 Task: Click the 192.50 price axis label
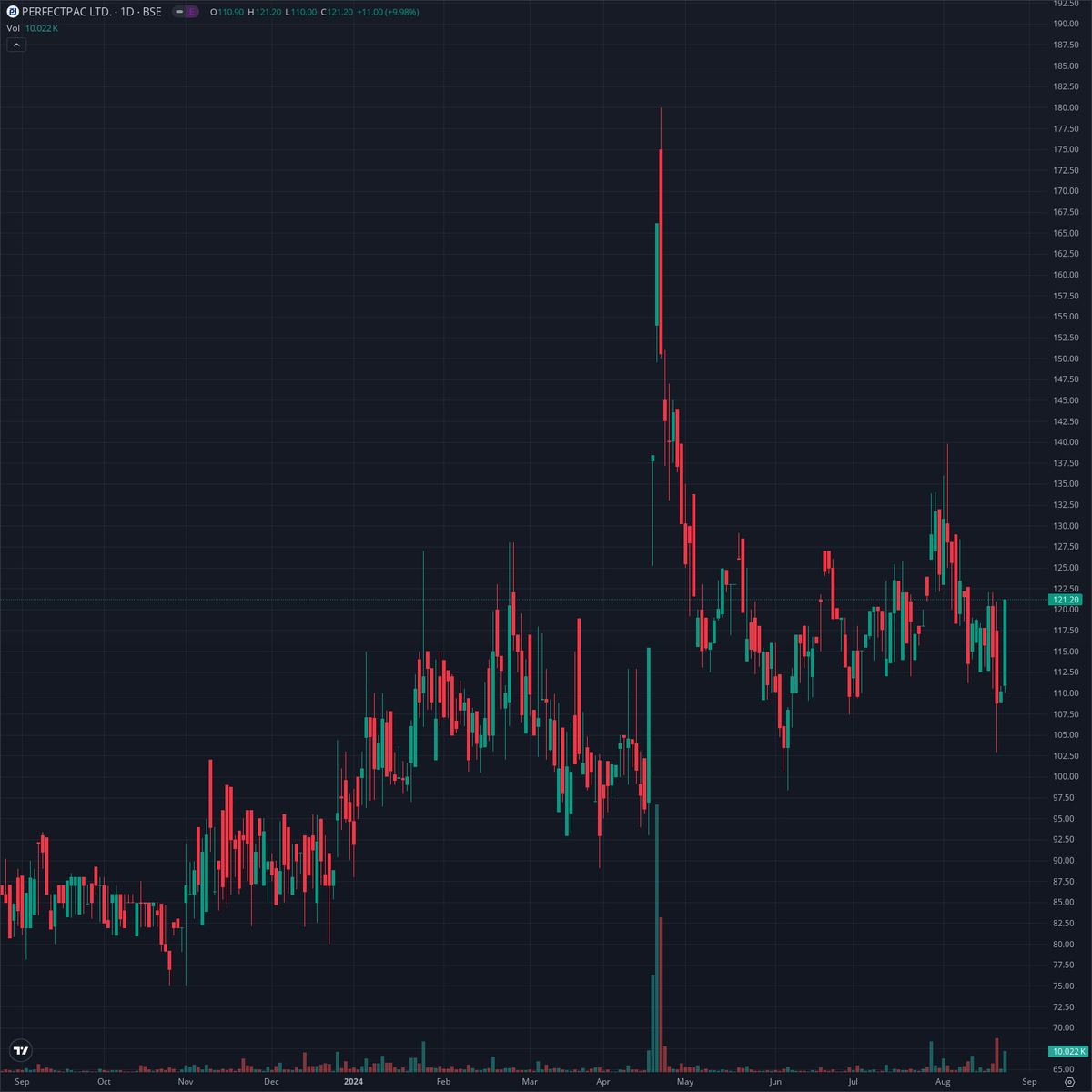point(1066,5)
